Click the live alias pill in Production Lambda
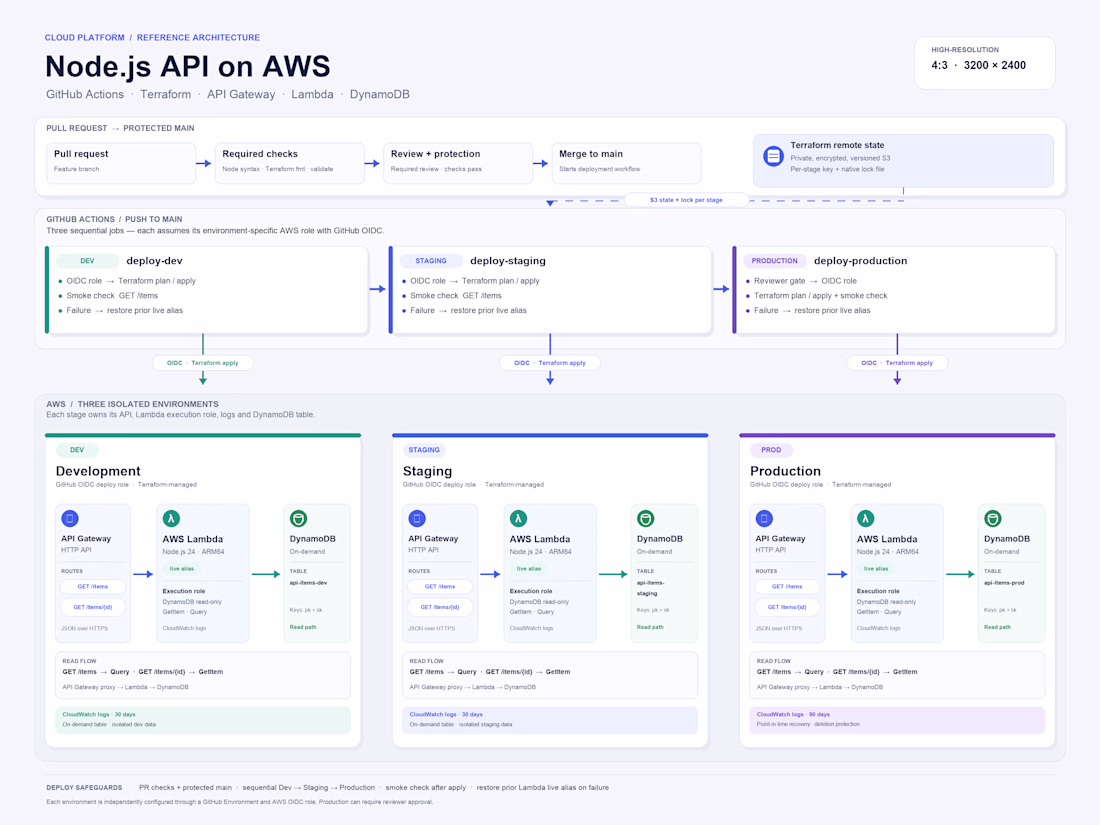Image resolution: width=1100 pixels, height=825 pixels. pyautogui.click(x=876, y=569)
